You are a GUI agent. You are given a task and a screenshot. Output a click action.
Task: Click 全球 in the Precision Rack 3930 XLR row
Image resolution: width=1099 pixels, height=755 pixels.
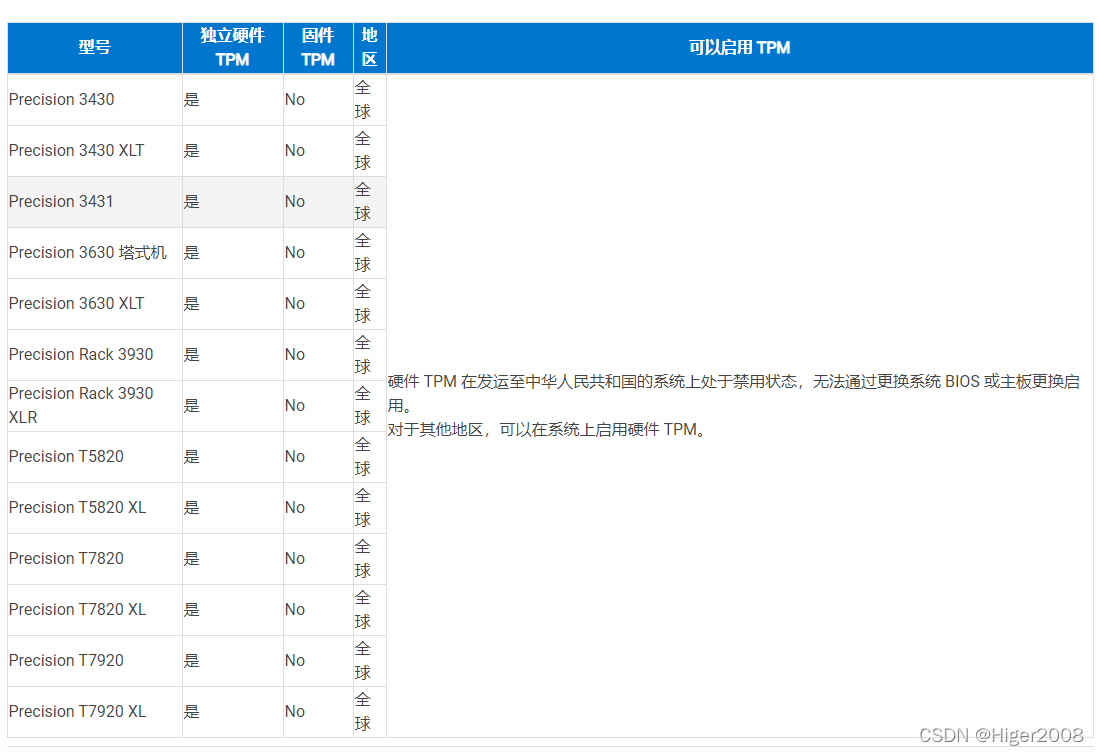[362, 406]
